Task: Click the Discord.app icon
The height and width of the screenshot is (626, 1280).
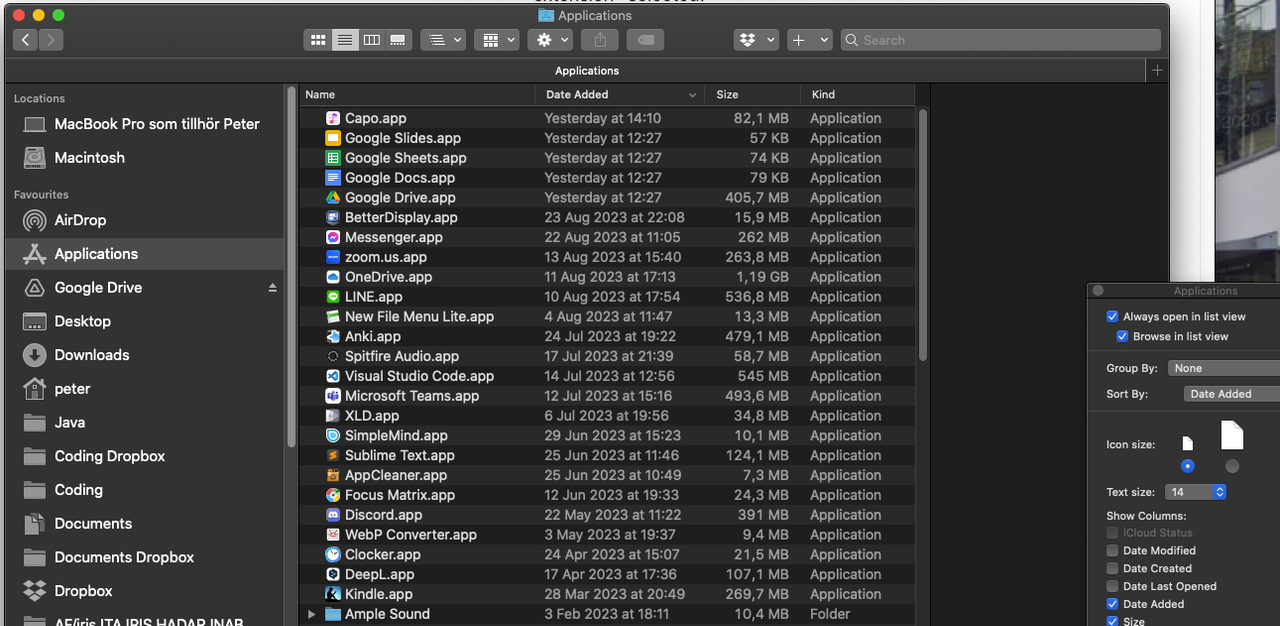Action: (333, 515)
